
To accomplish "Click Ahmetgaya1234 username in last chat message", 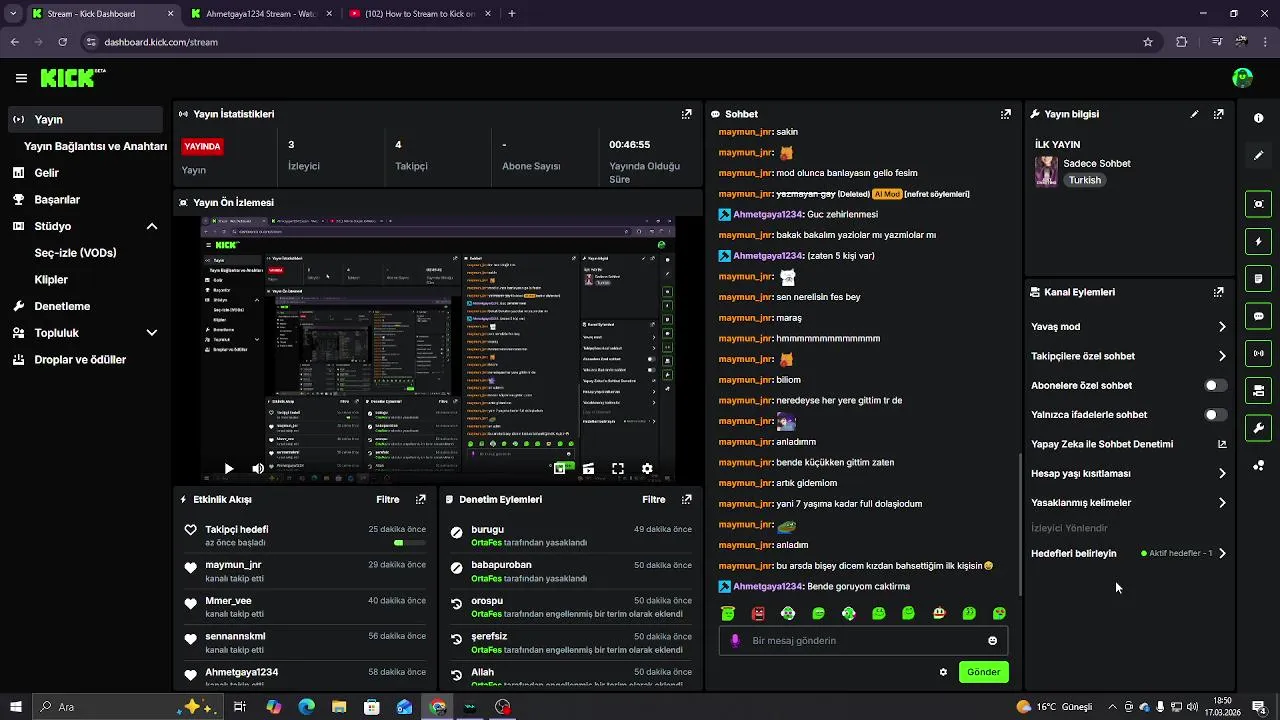I will (768, 586).
